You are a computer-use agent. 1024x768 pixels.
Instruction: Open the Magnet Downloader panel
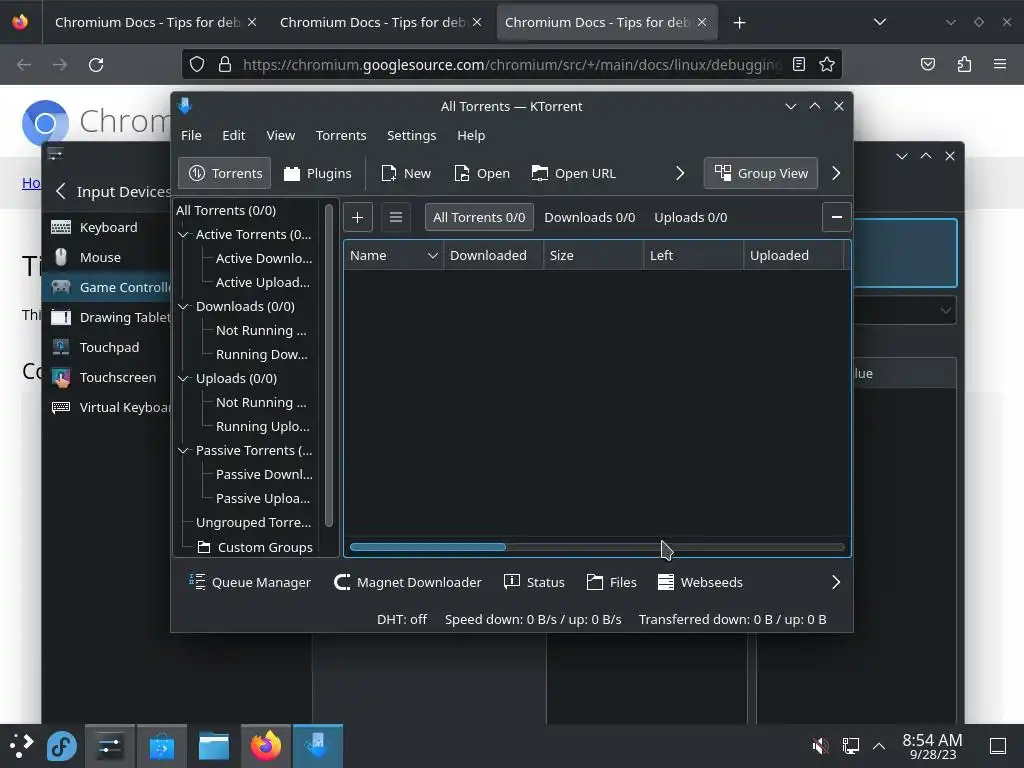(408, 583)
